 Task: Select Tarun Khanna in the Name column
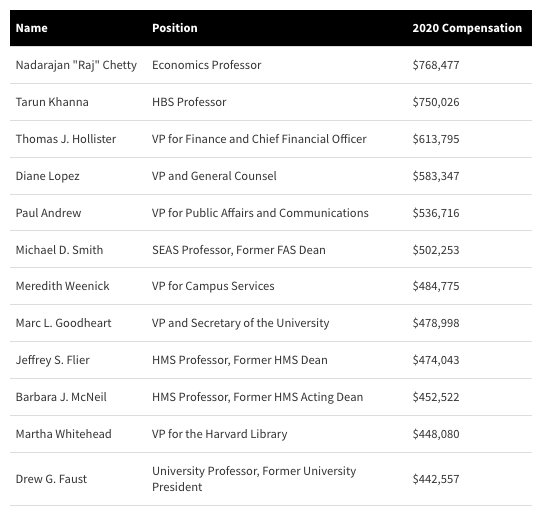pyautogui.click(x=52, y=102)
